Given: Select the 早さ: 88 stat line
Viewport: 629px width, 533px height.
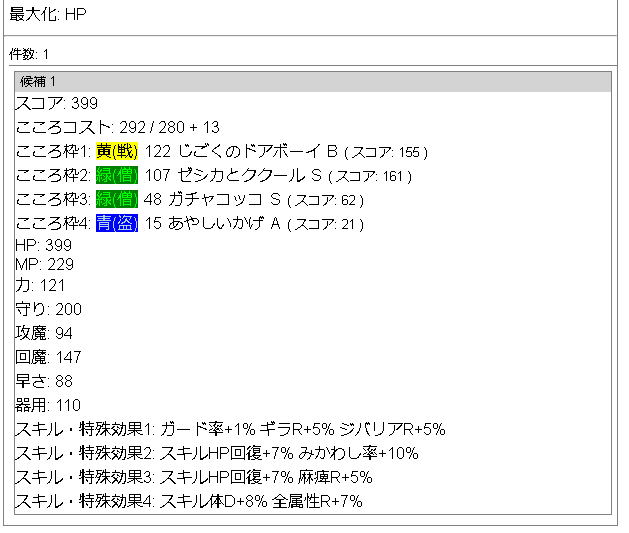Looking at the screenshot, I should [x=44, y=381].
